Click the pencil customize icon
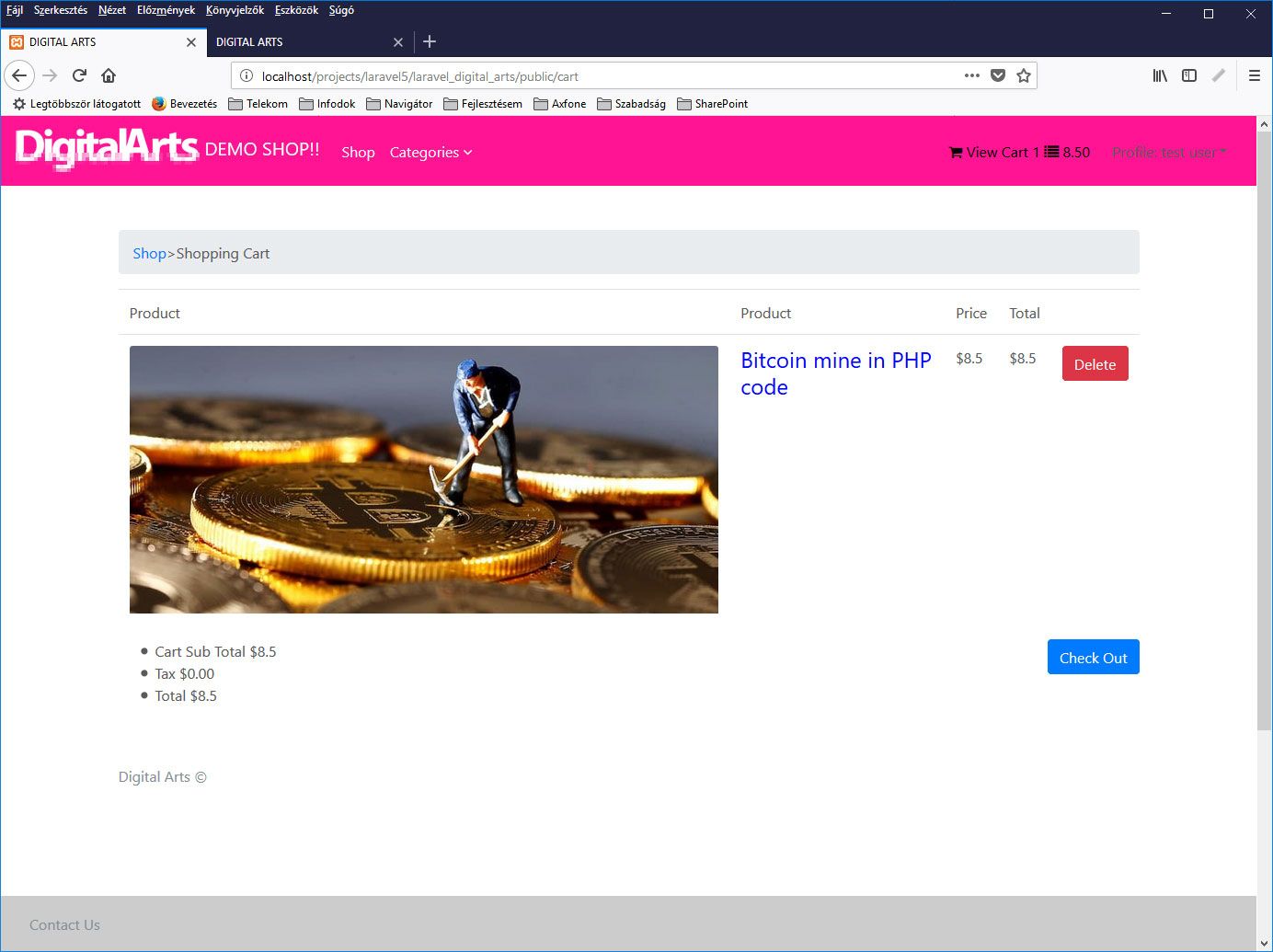This screenshot has width=1273, height=952. coord(1219,75)
